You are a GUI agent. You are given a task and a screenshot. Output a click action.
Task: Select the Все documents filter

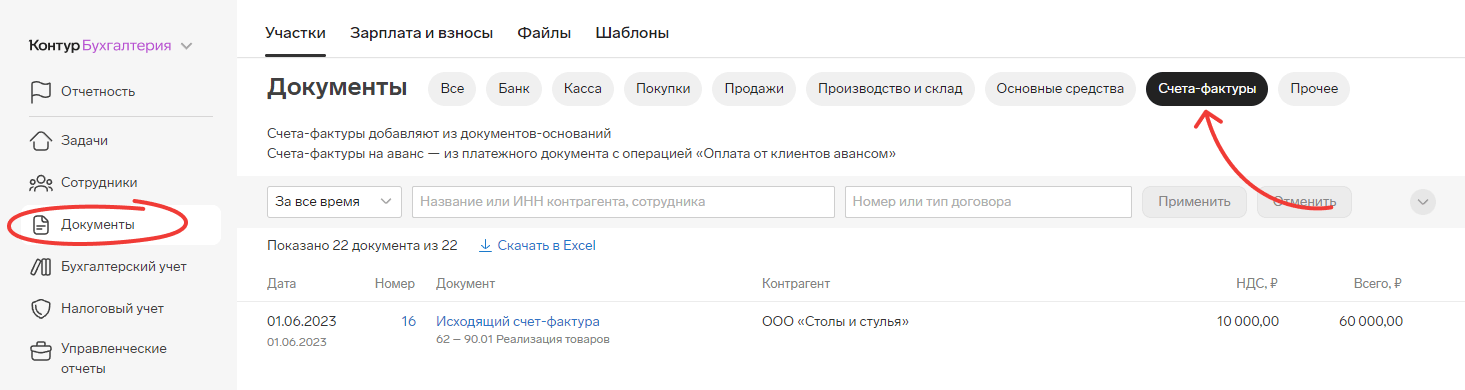click(452, 89)
